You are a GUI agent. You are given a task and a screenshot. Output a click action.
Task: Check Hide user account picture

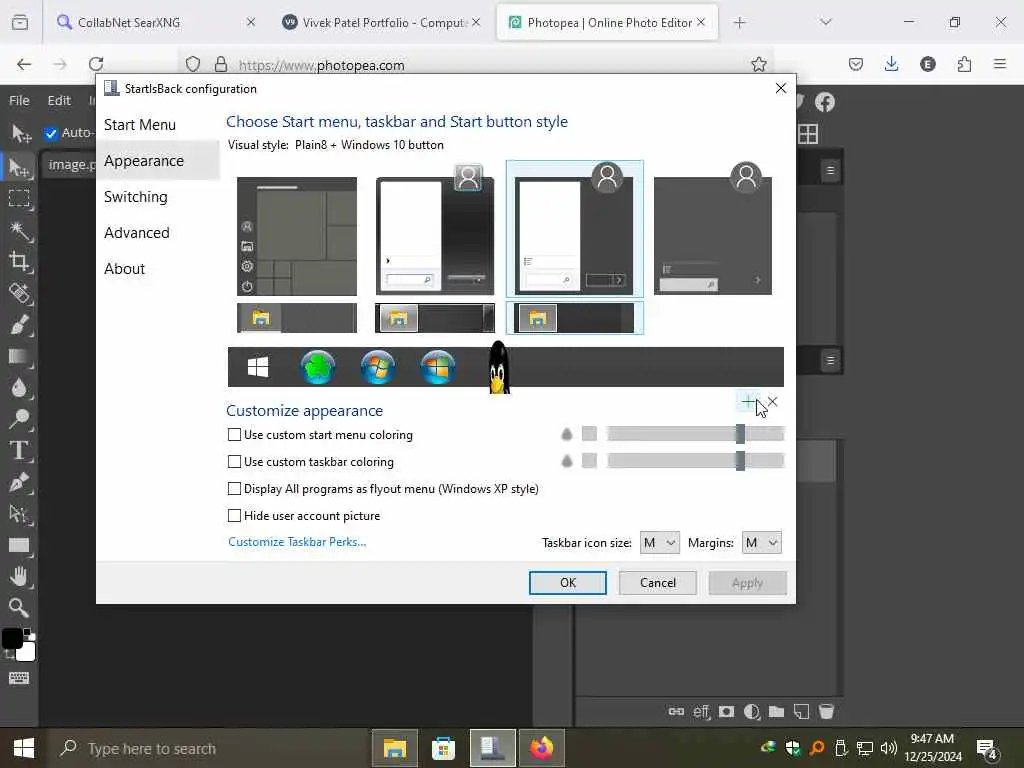234,515
